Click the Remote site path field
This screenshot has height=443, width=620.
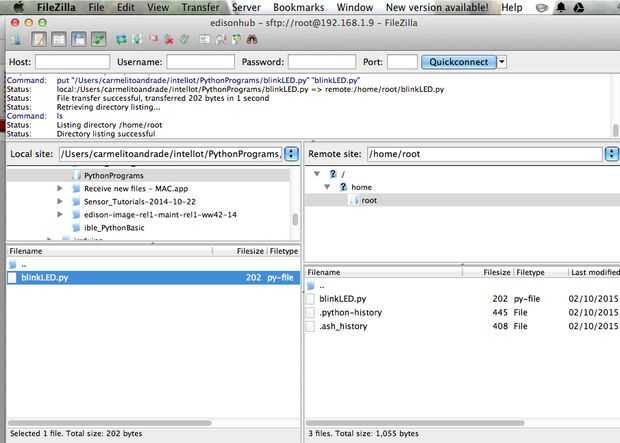tap(484, 154)
